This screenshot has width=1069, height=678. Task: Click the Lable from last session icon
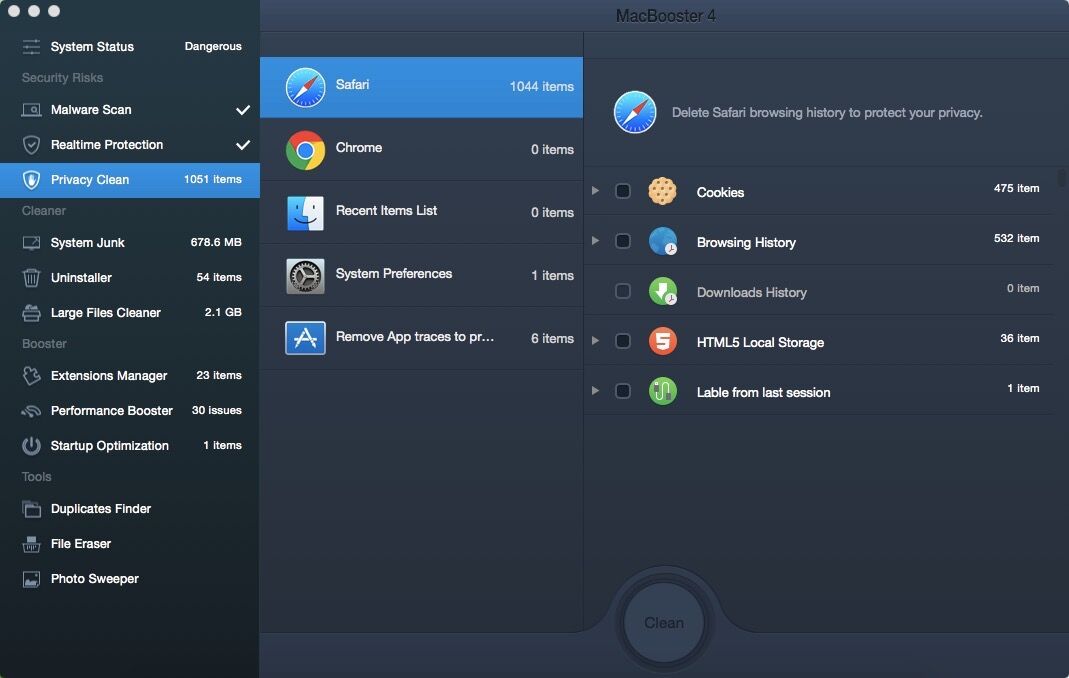coord(662,391)
